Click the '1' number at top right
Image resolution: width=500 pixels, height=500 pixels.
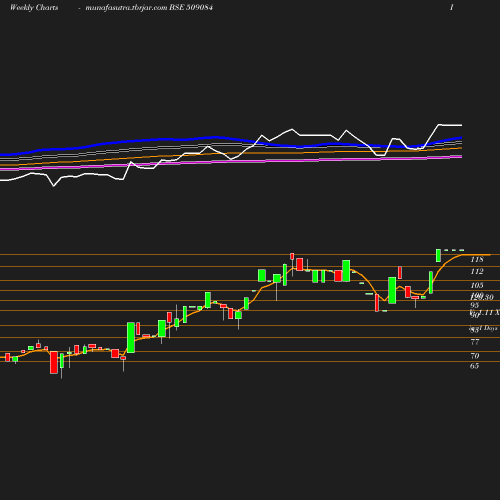click(452, 7)
